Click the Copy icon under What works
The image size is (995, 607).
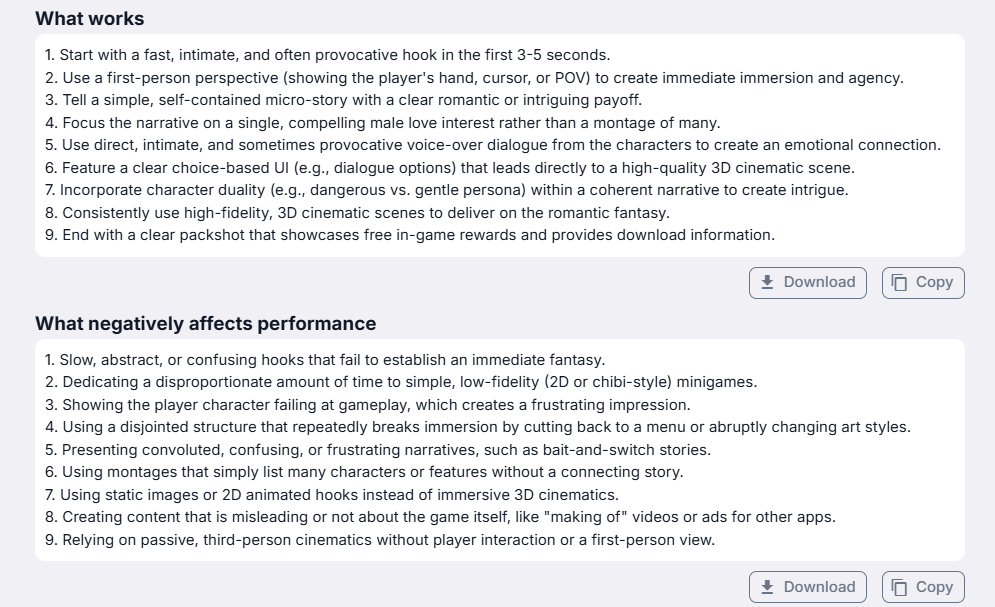[x=899, y=282]
